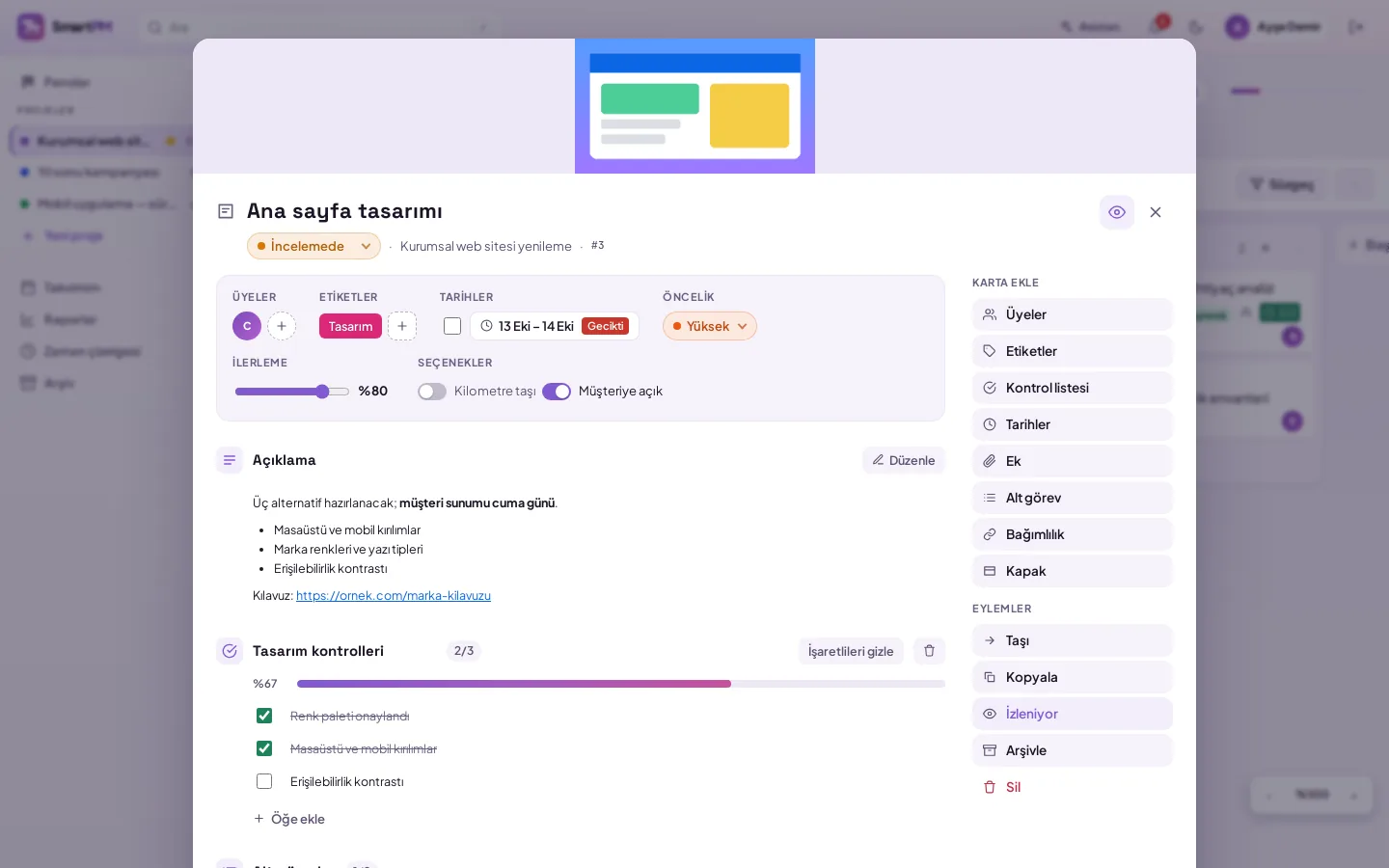
Task: Click İşaretlileri gizle button
Action: click(x=851, y=651)
